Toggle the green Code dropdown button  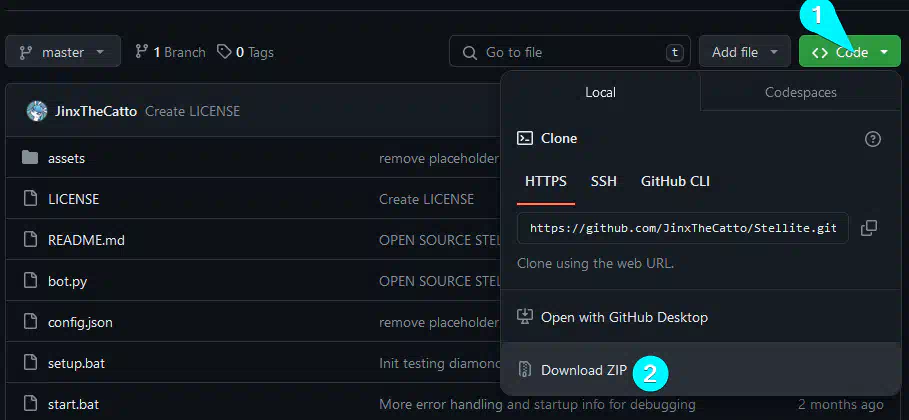click(849, 52)
